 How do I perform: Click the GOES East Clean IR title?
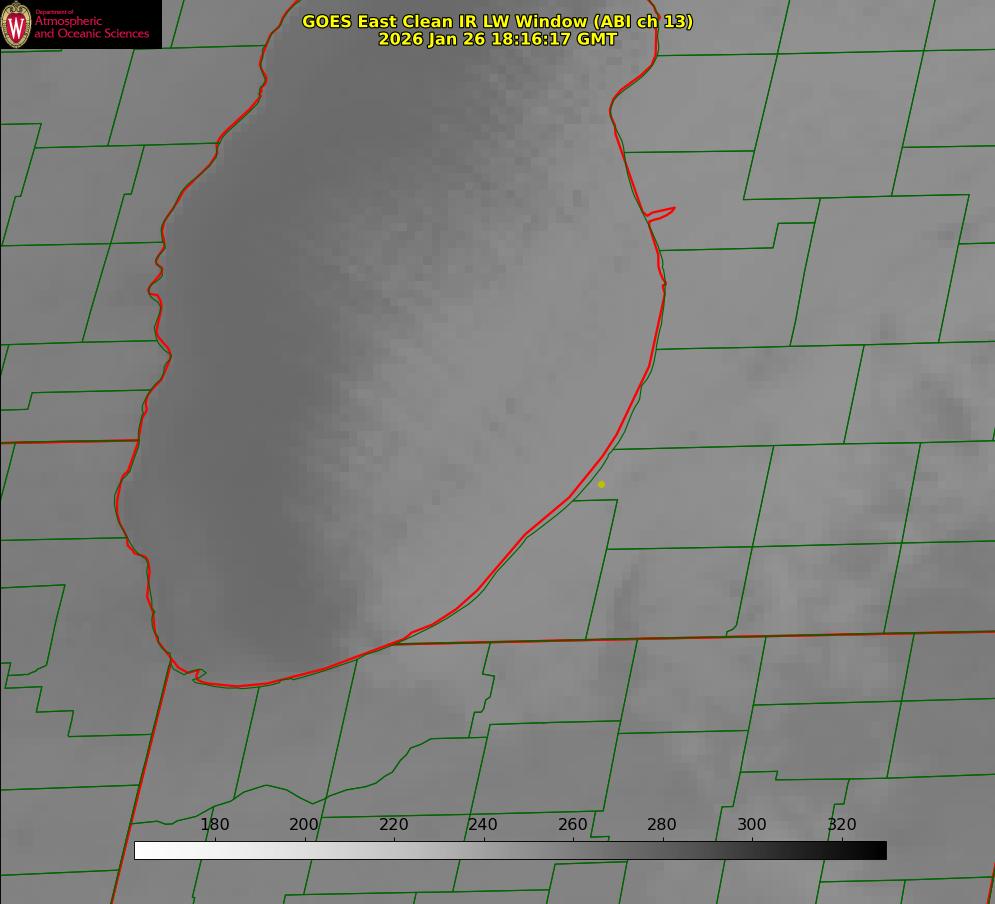[x=497, y=21]
